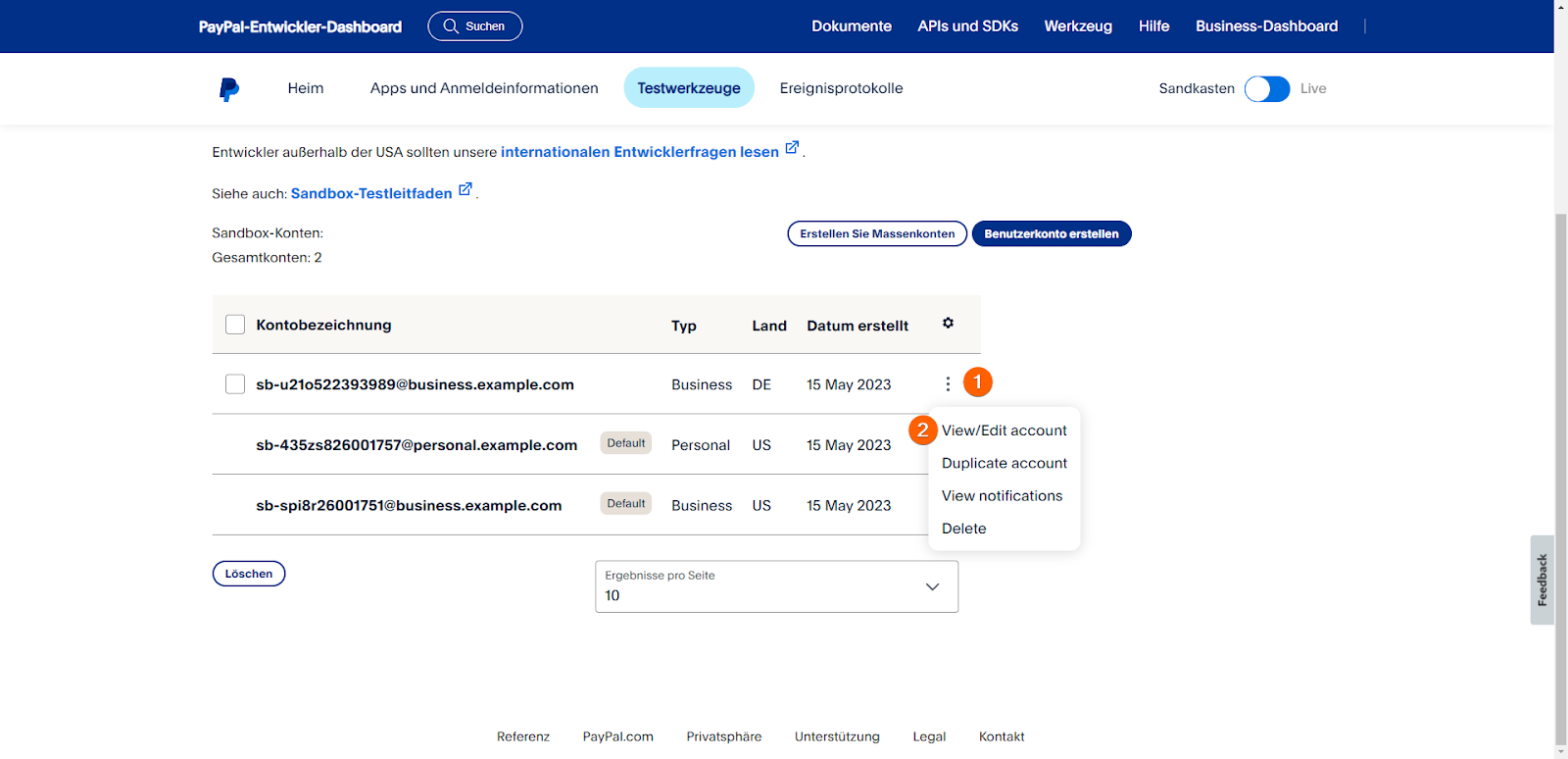This screenshot has height=759, width=1568.
Task: Open APIs und SDKs menu
Action: pyautogui.click(x=968, y=26)
